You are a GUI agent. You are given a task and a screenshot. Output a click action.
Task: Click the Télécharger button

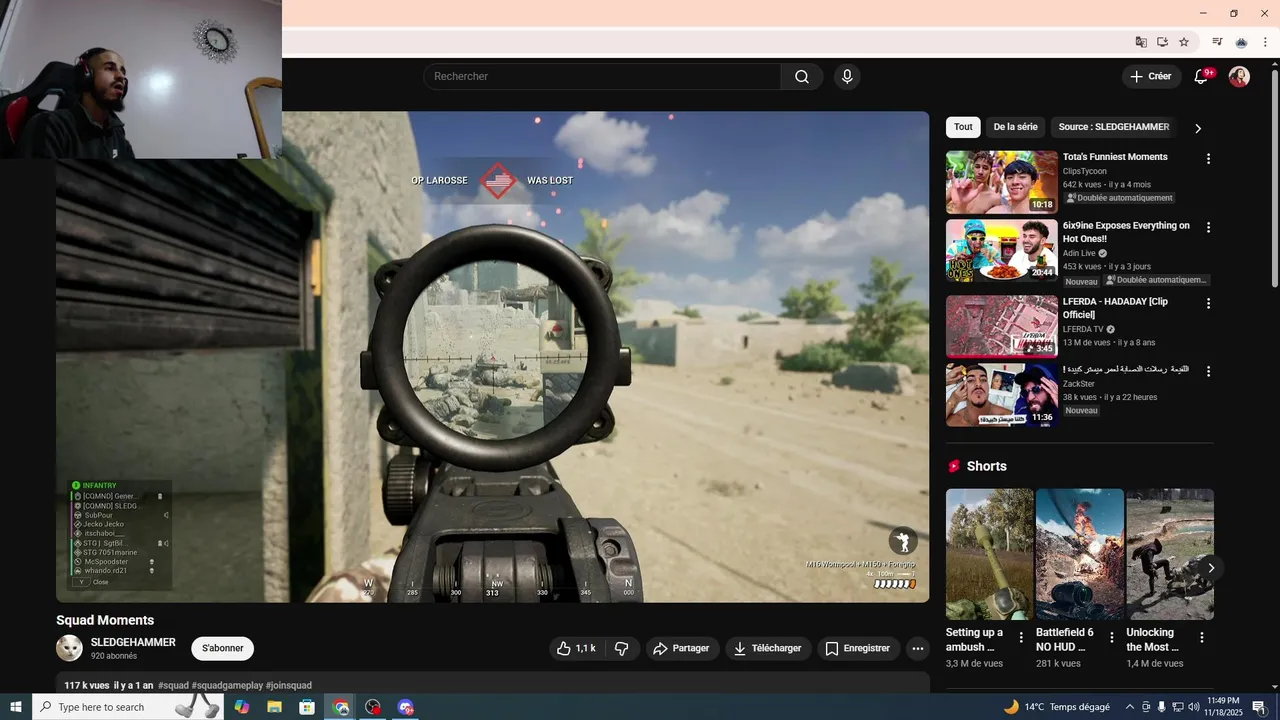tap(768, 648)
